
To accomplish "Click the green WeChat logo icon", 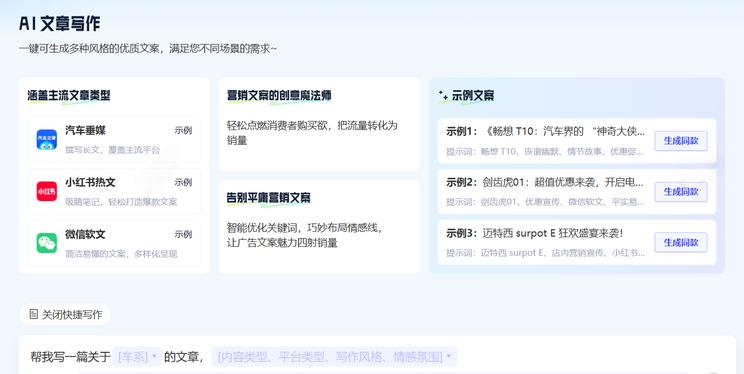I will click(46, 243).
